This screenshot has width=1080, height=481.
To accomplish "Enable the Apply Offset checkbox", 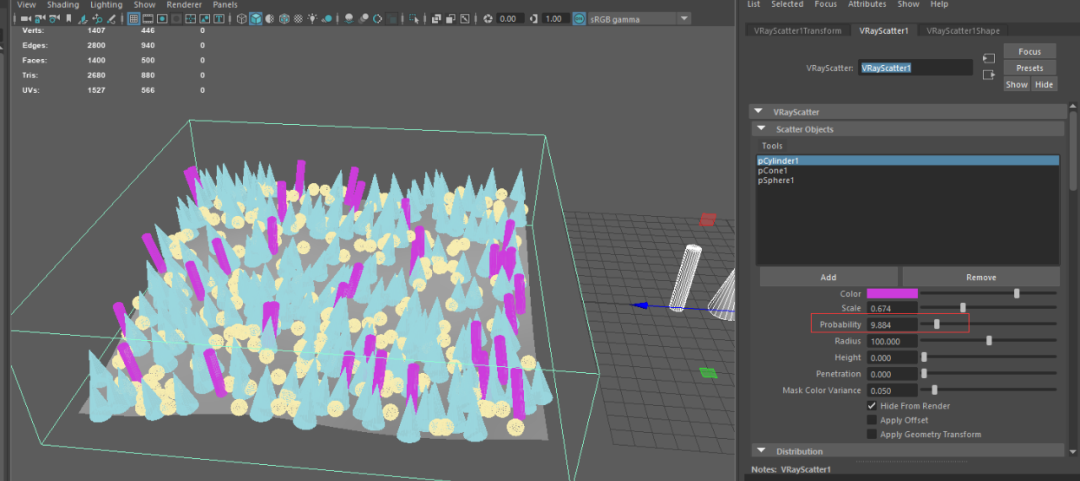I will [x=872, y=420].
